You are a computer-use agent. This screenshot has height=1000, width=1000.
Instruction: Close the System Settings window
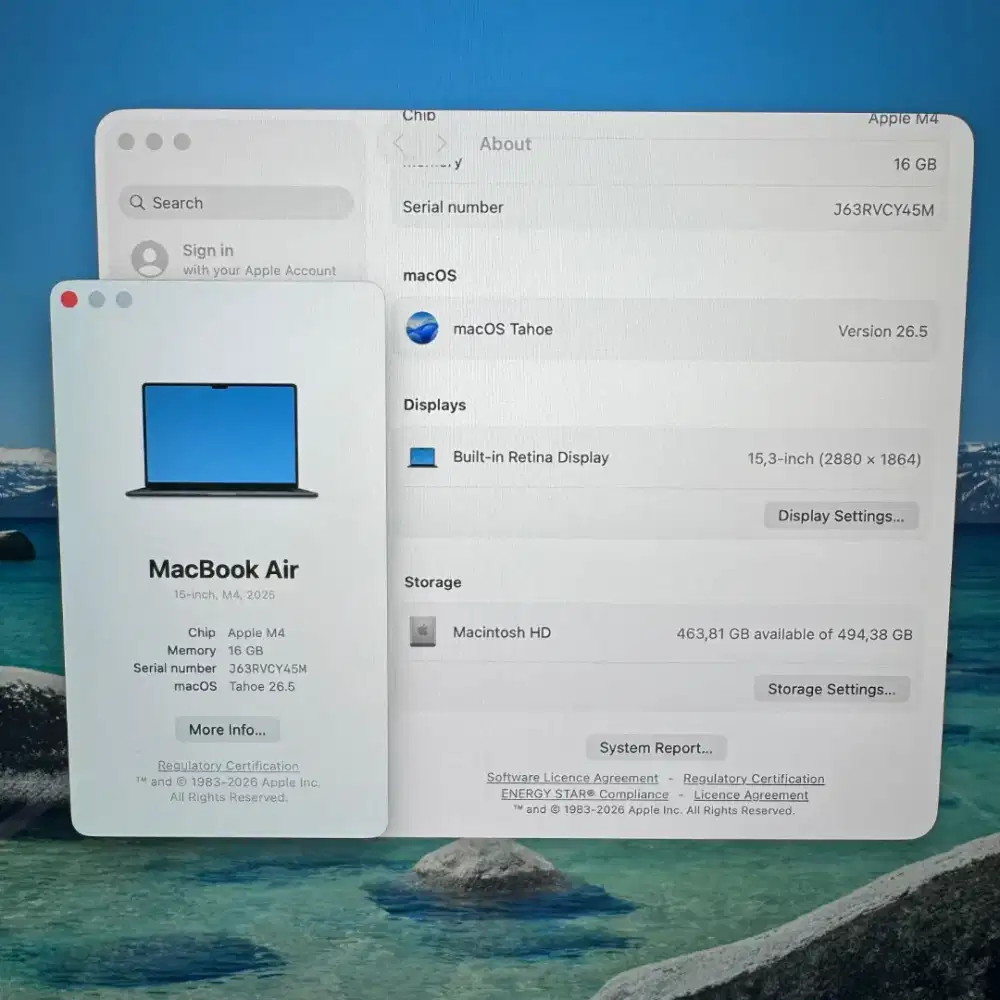[126, 142]
